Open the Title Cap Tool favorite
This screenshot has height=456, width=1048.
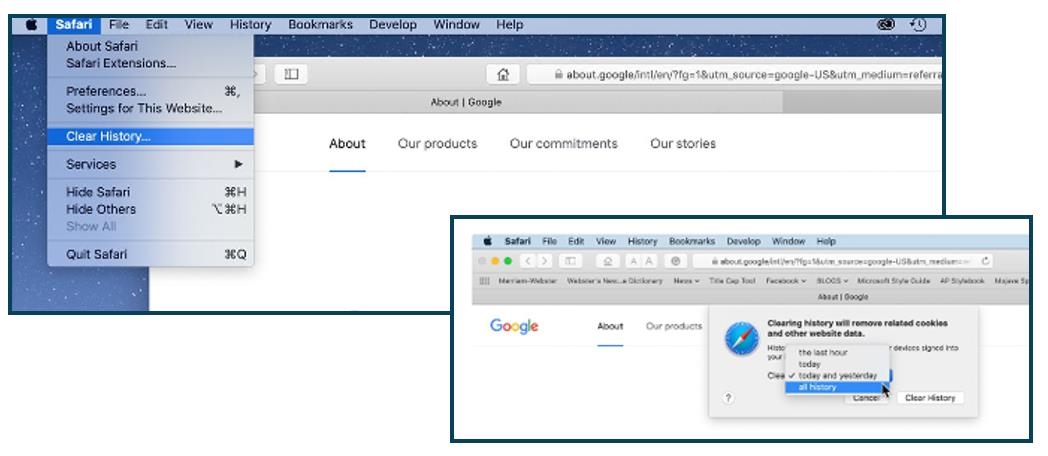[x=733, y=281]
